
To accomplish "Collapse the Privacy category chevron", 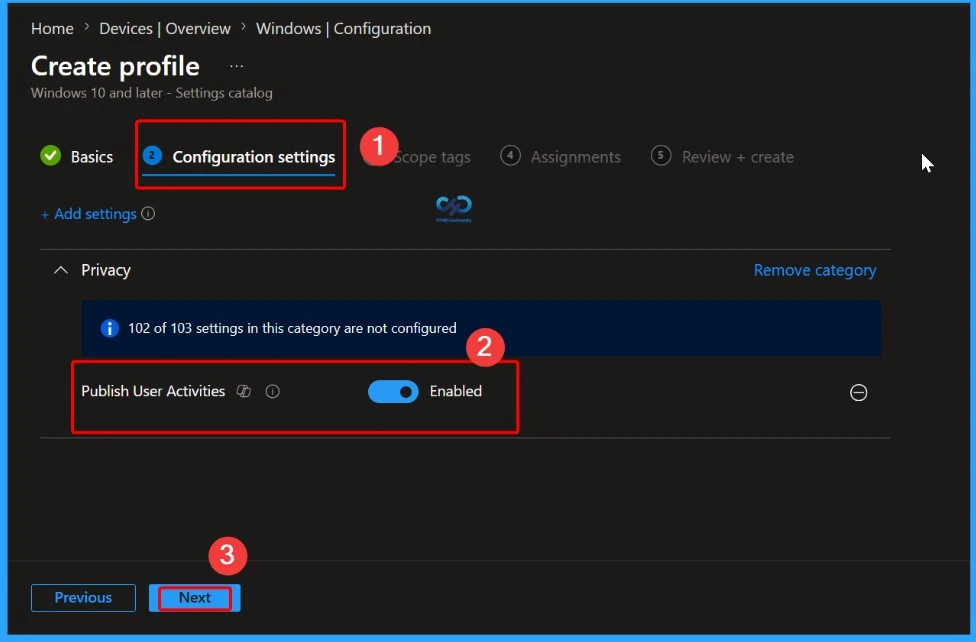I will [x=60, y=270].
